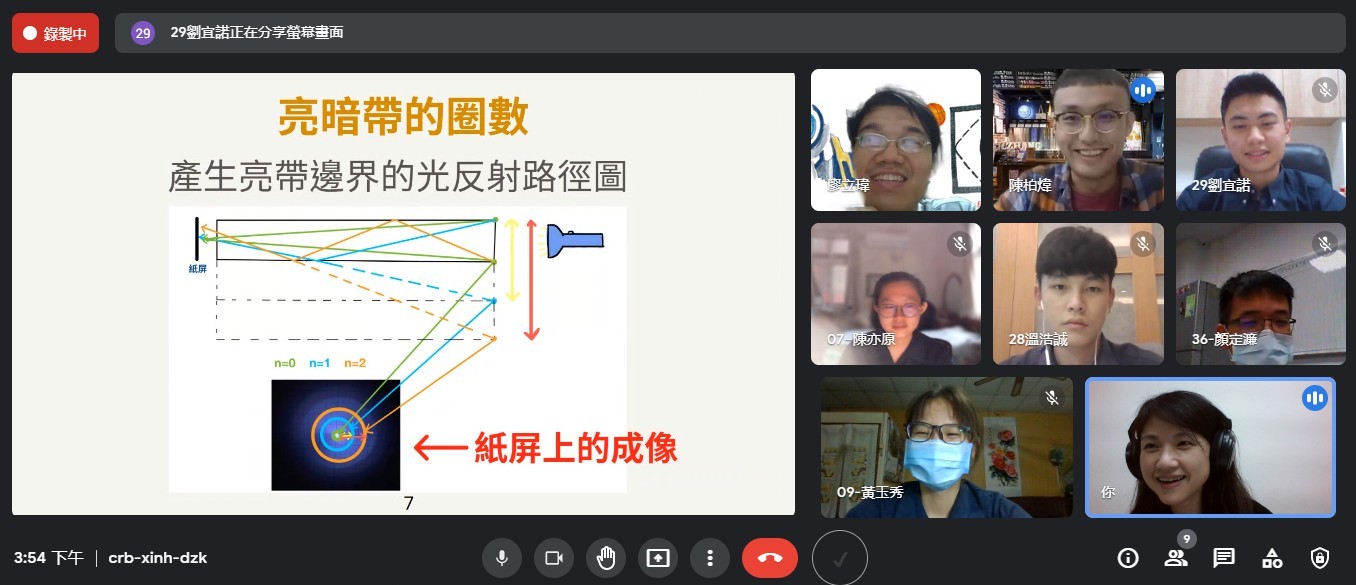Turn off the camera
1356x585 pixels.
point(554,558)
